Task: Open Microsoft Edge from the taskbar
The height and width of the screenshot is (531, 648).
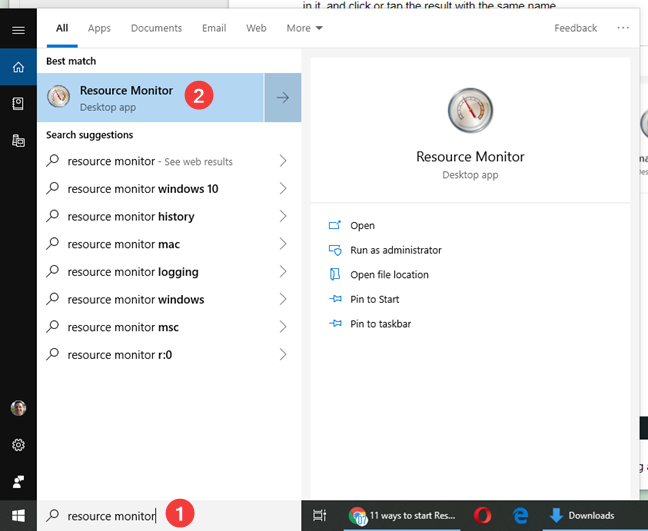Action: point(520,516)
